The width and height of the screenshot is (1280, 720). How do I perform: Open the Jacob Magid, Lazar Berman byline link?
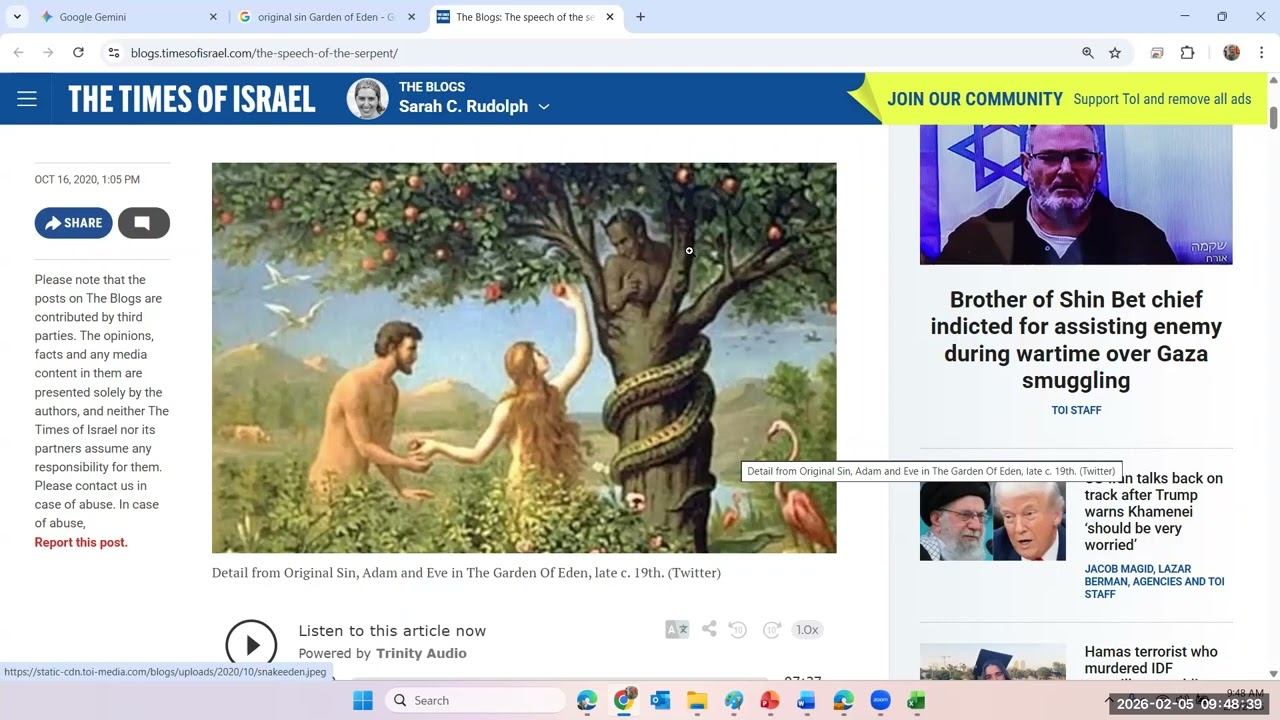[1155, 581]
